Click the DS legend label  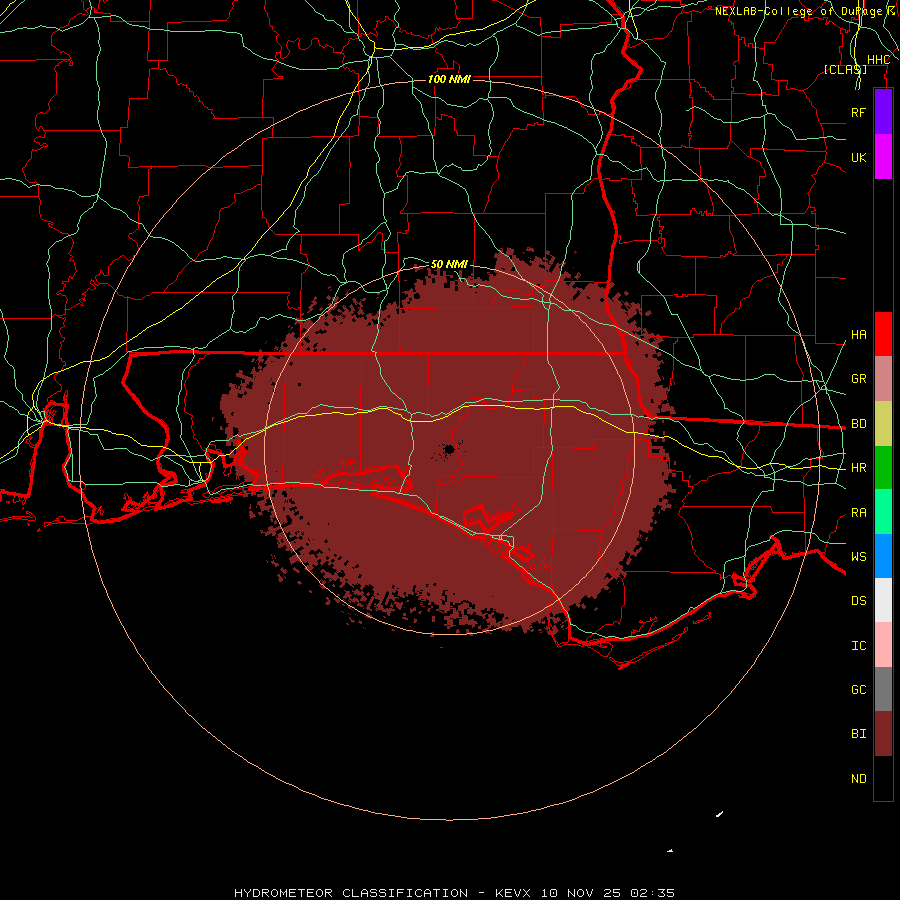858,600
